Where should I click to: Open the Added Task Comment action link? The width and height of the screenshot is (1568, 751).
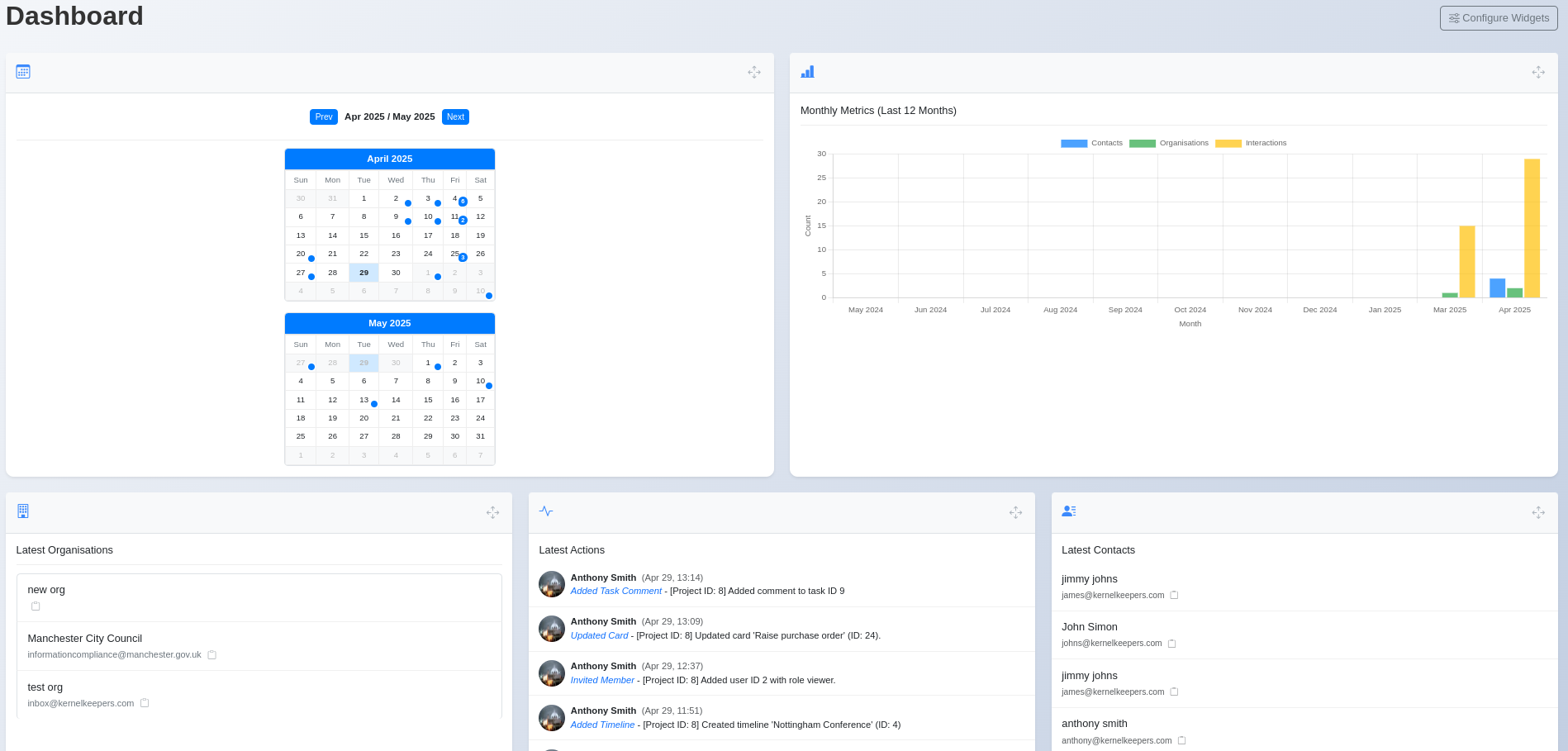tap(616, 591)
